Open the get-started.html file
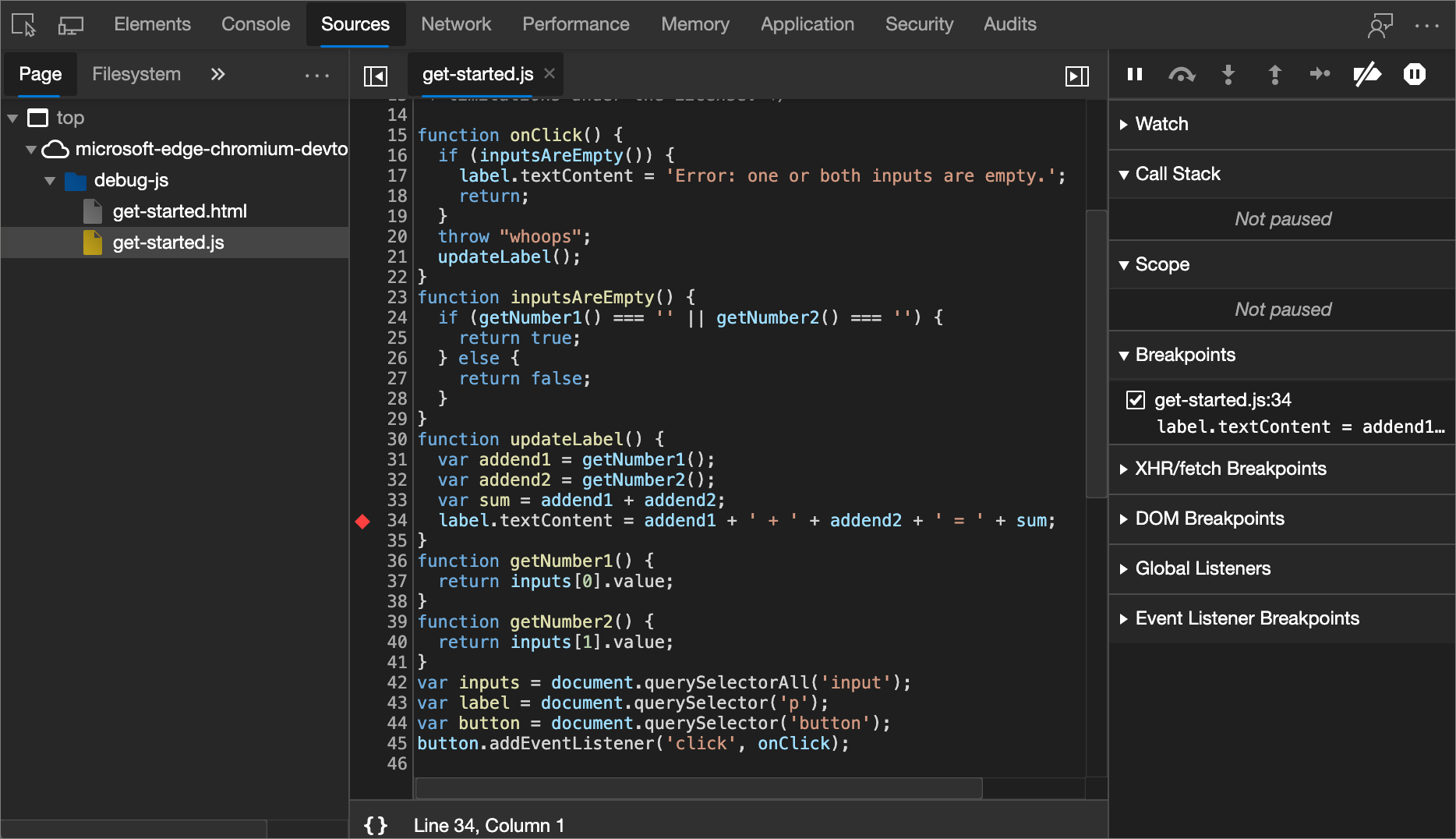The width and height of the screenshot is (1456, 839). [179, 211]
